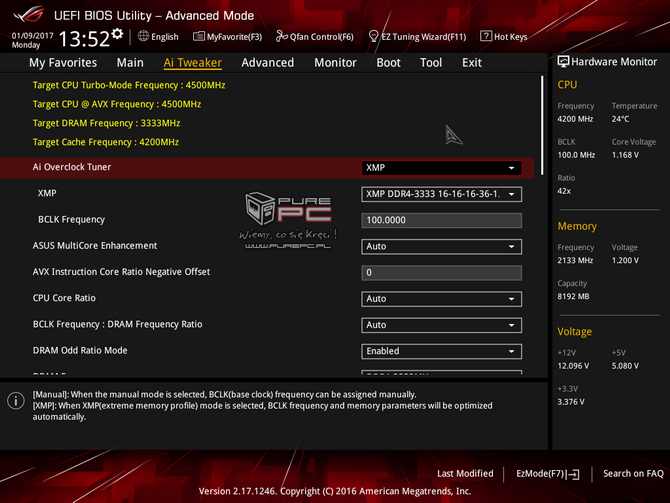Click the EZ Tuning Wizard lightbulb icon
670x503 pixels.
point(373,36)
